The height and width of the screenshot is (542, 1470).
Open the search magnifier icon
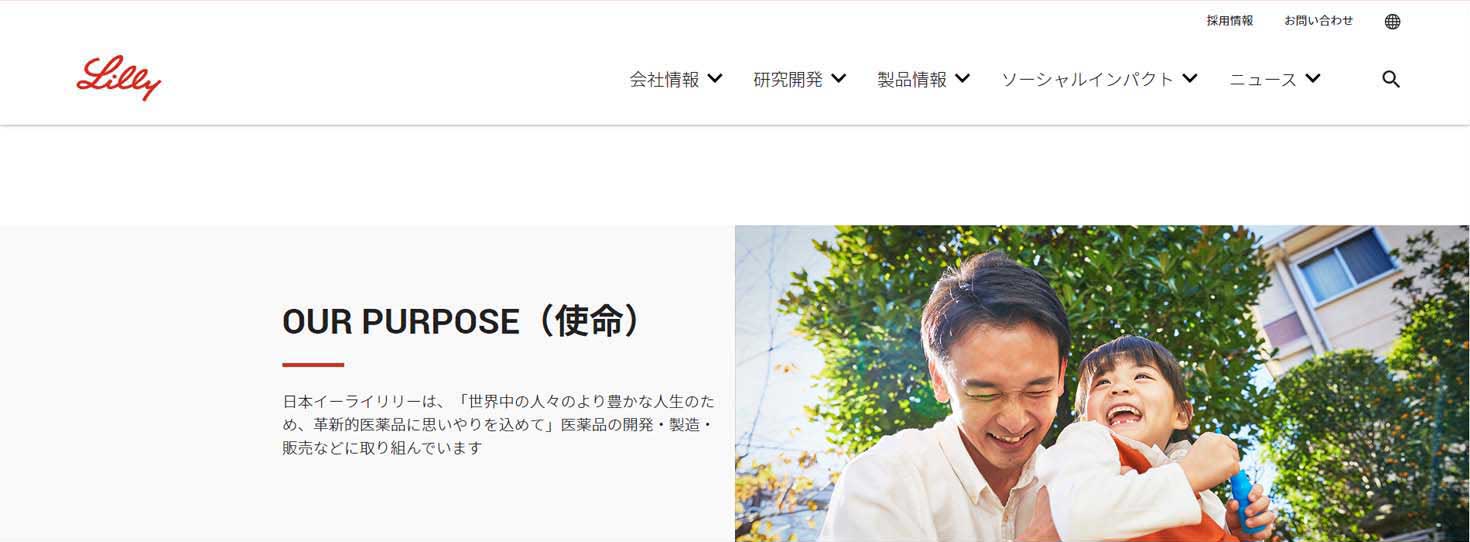tap(1391, 79)
